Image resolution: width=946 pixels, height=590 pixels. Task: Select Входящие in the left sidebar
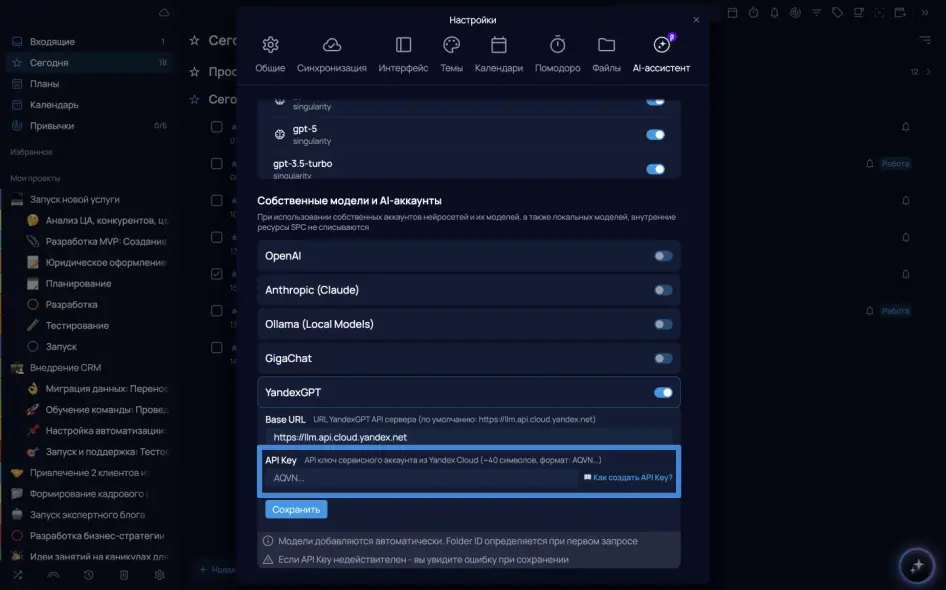pos(52,42)
